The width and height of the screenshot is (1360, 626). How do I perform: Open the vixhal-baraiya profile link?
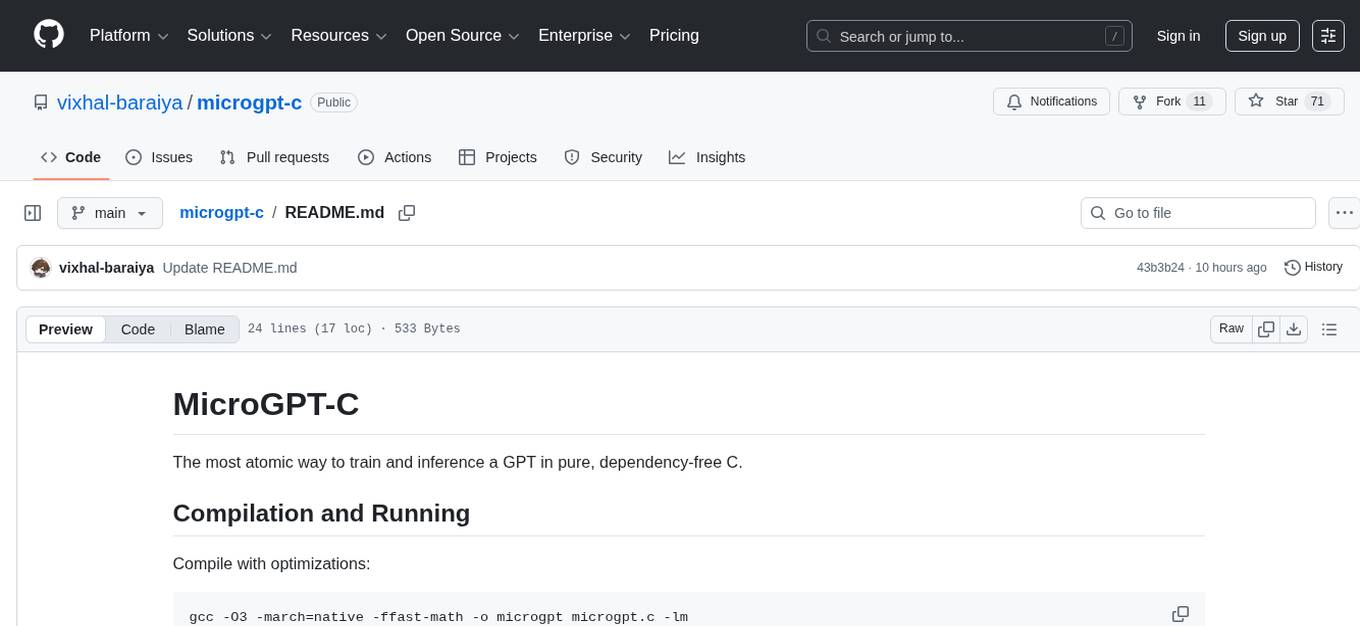pyautogui.click(x=119, y=102)
